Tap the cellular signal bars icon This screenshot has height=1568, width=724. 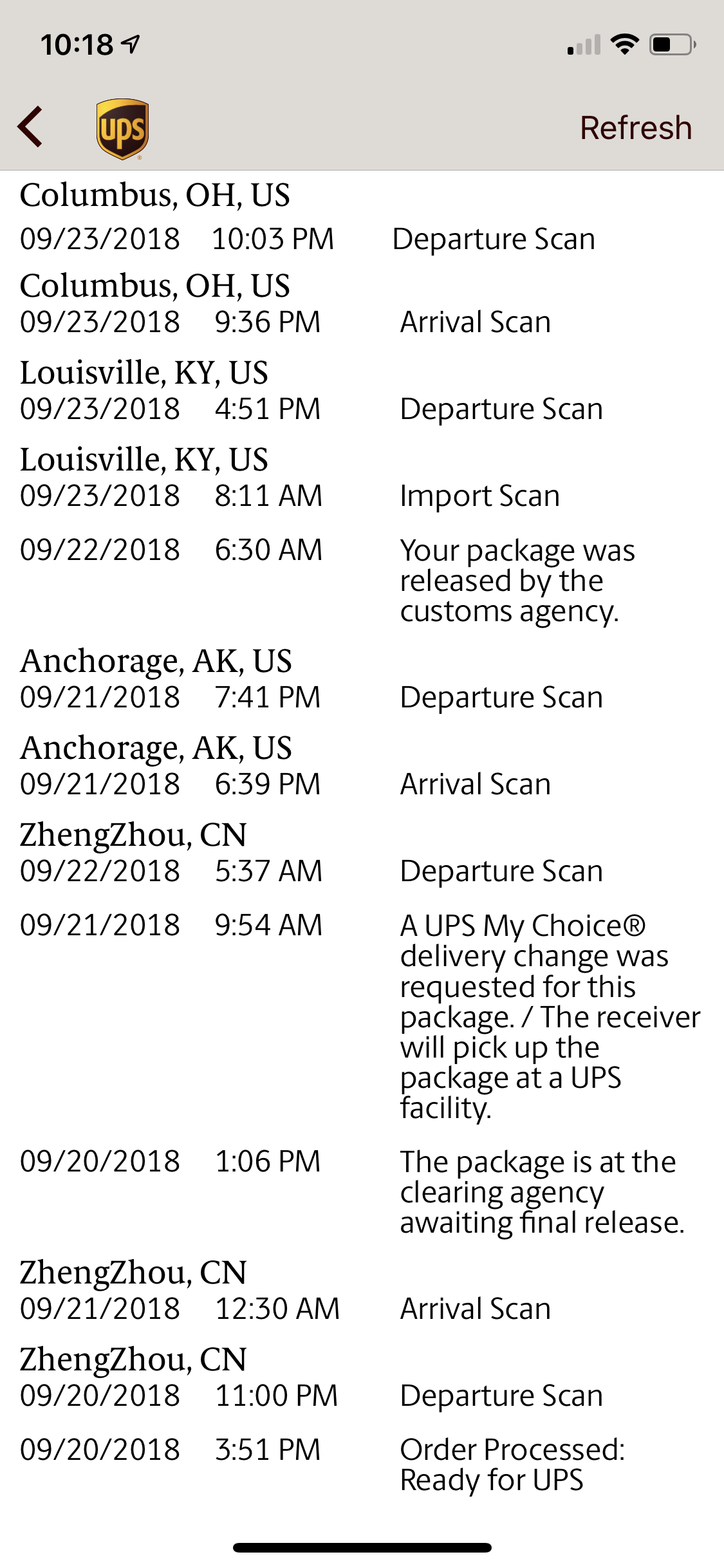[x=584, y=44]
